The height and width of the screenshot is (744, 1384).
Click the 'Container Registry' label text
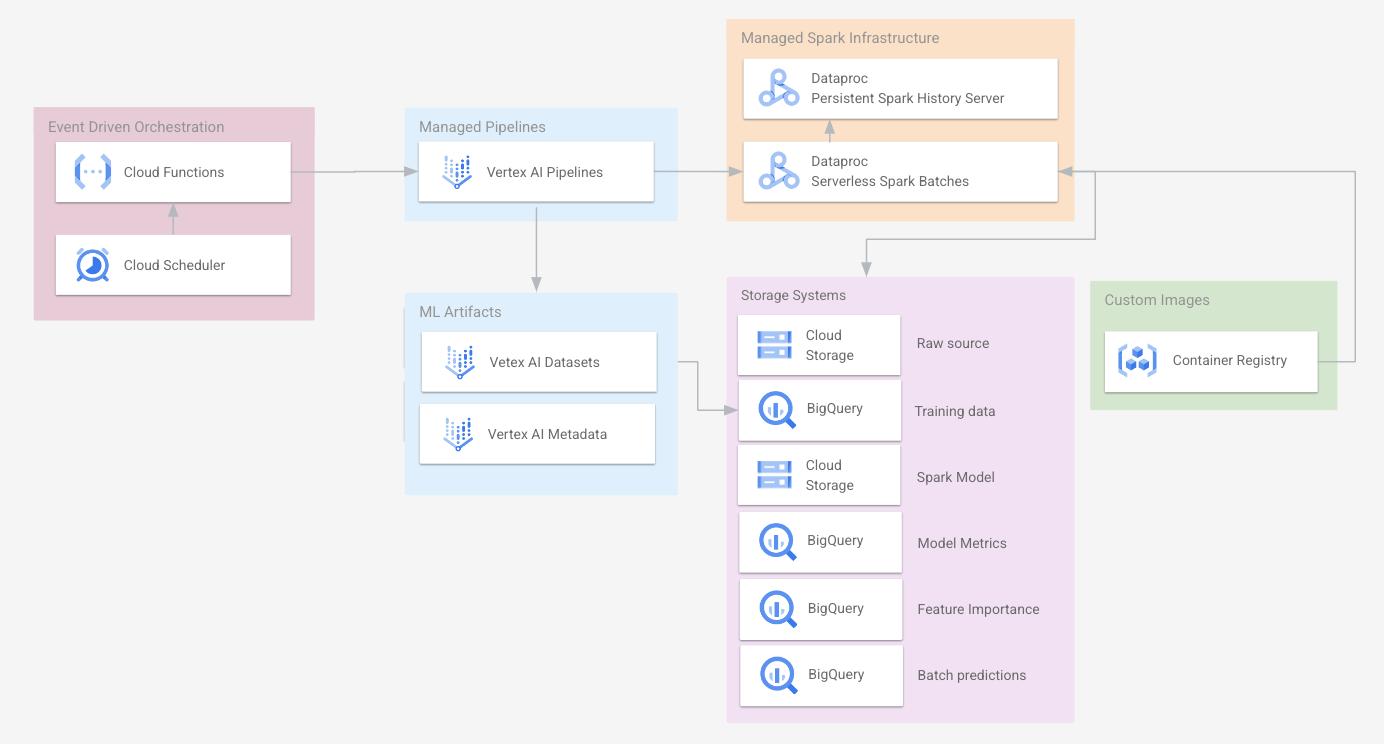point(1230,360)
